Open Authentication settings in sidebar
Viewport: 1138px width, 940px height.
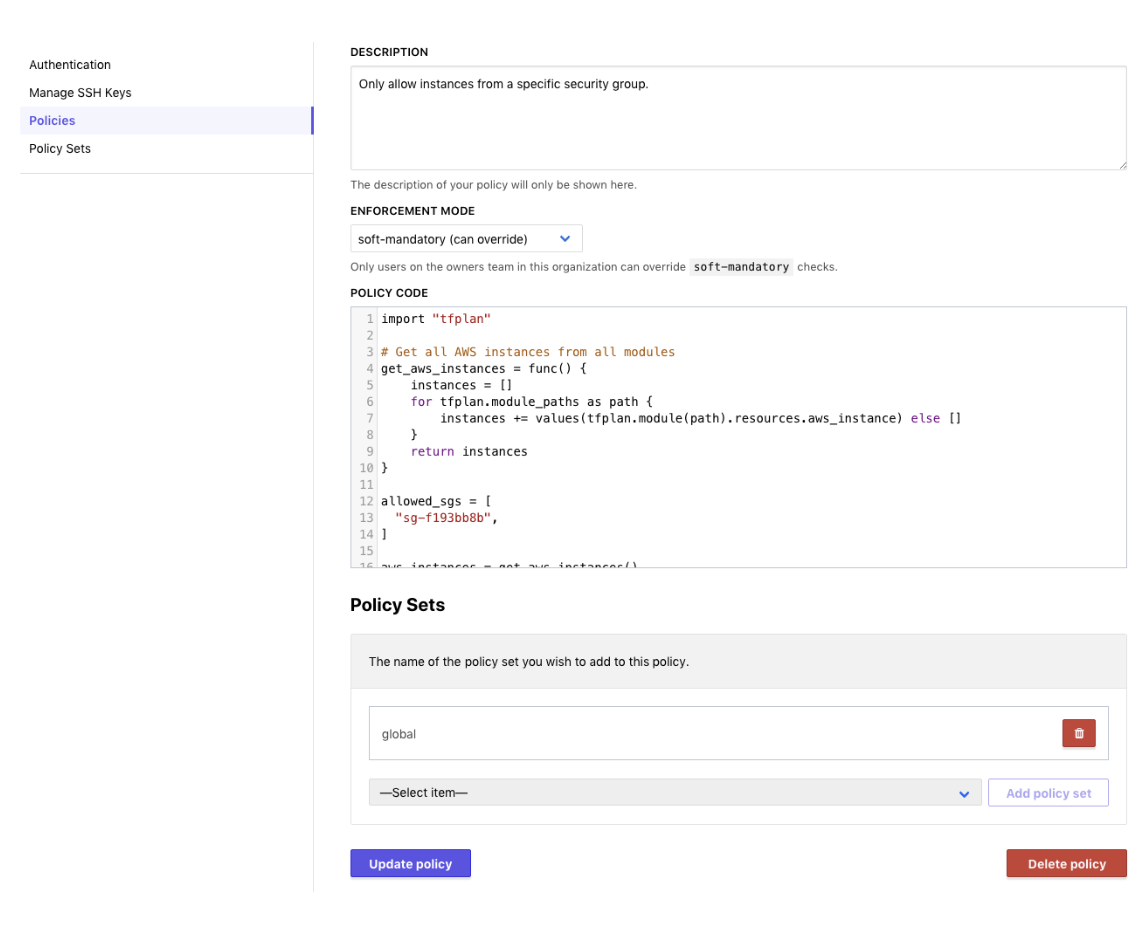(70, 65)
